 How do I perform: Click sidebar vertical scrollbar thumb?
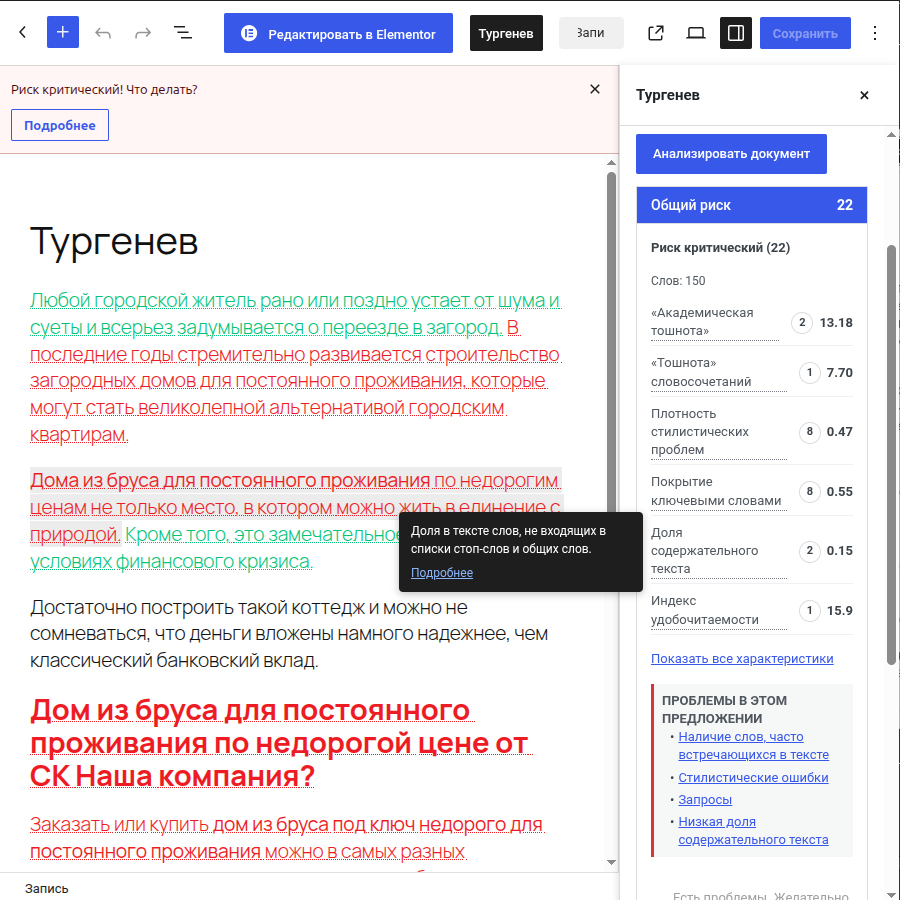[x=891, y=453]
